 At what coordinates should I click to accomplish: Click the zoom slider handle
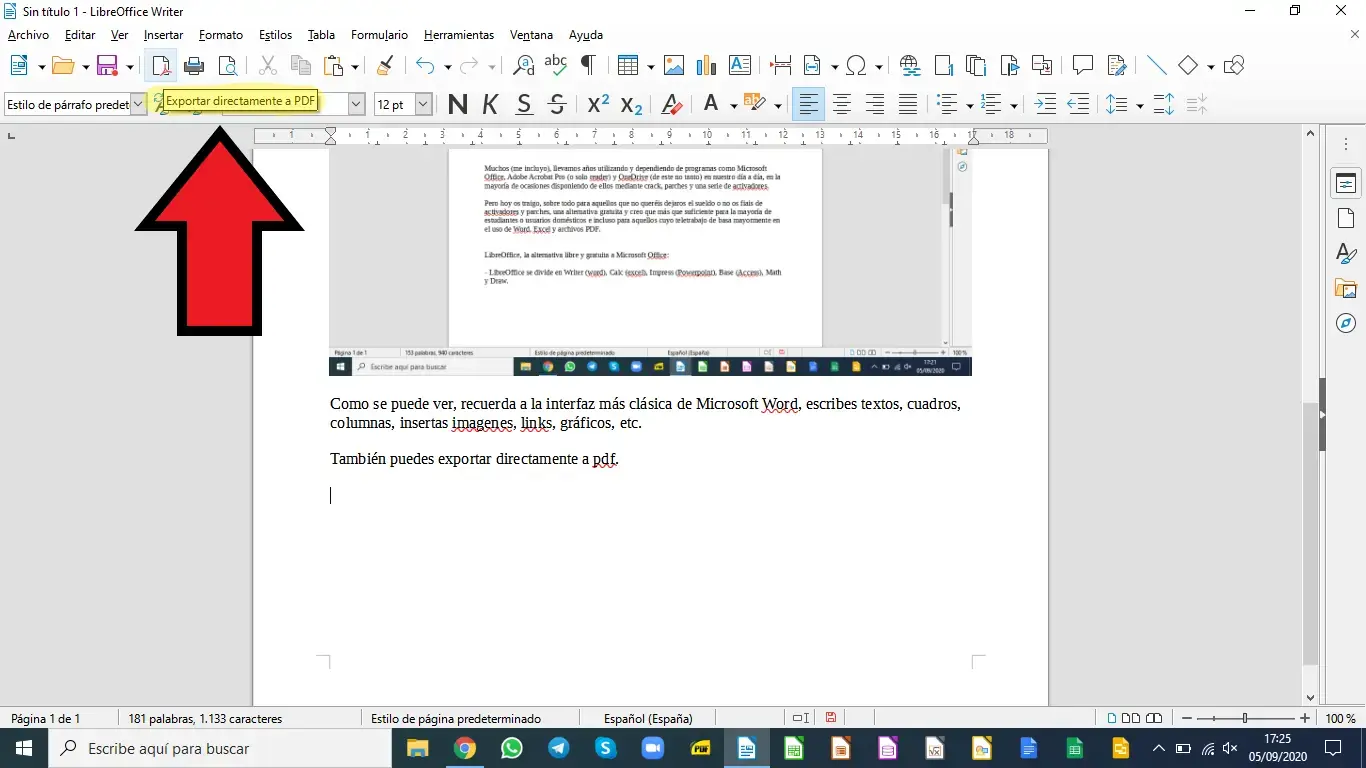(1245, 718)
